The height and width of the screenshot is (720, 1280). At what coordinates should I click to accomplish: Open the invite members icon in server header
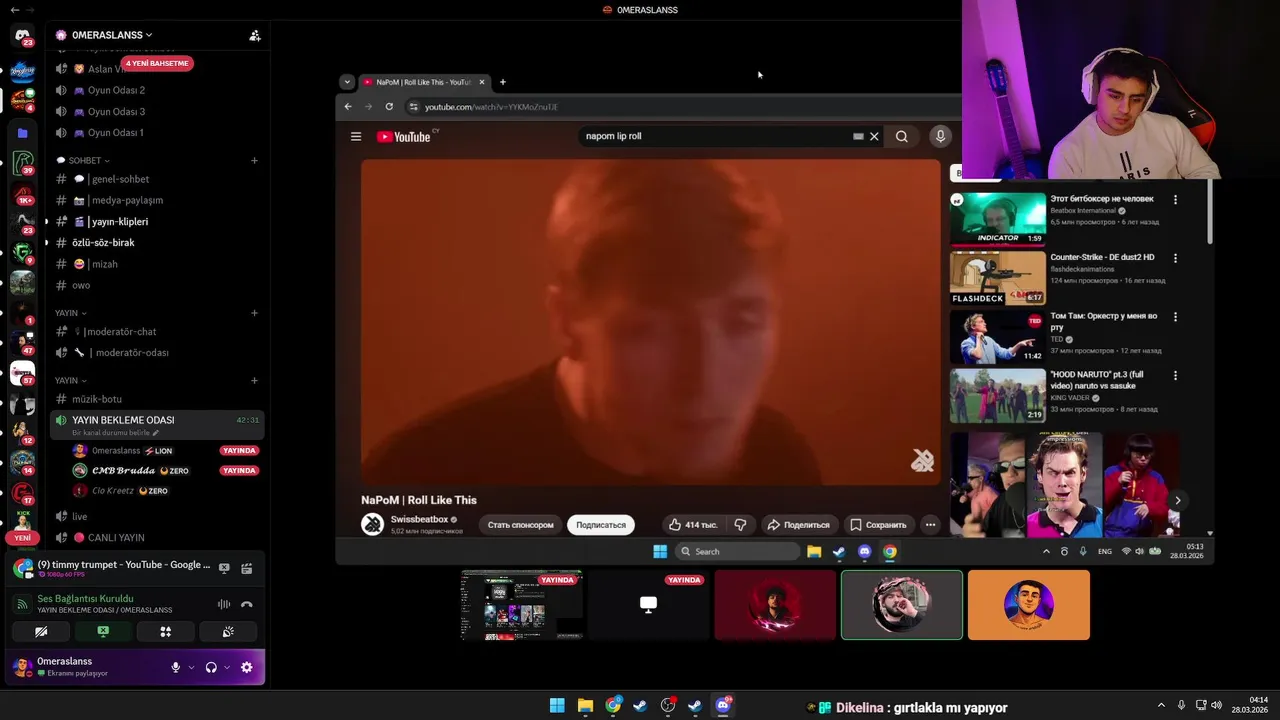pos(255,35)
